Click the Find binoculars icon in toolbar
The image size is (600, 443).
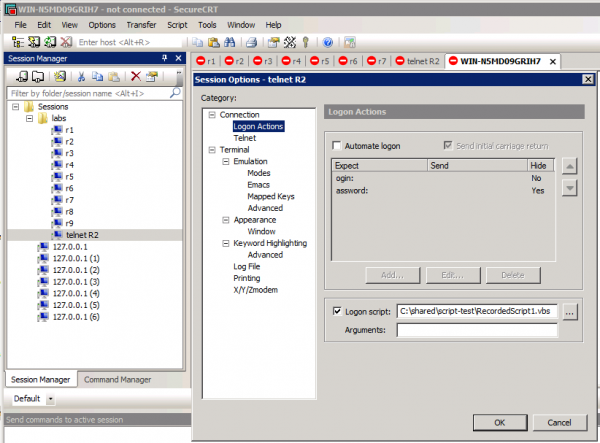click(x=229, y=42)
